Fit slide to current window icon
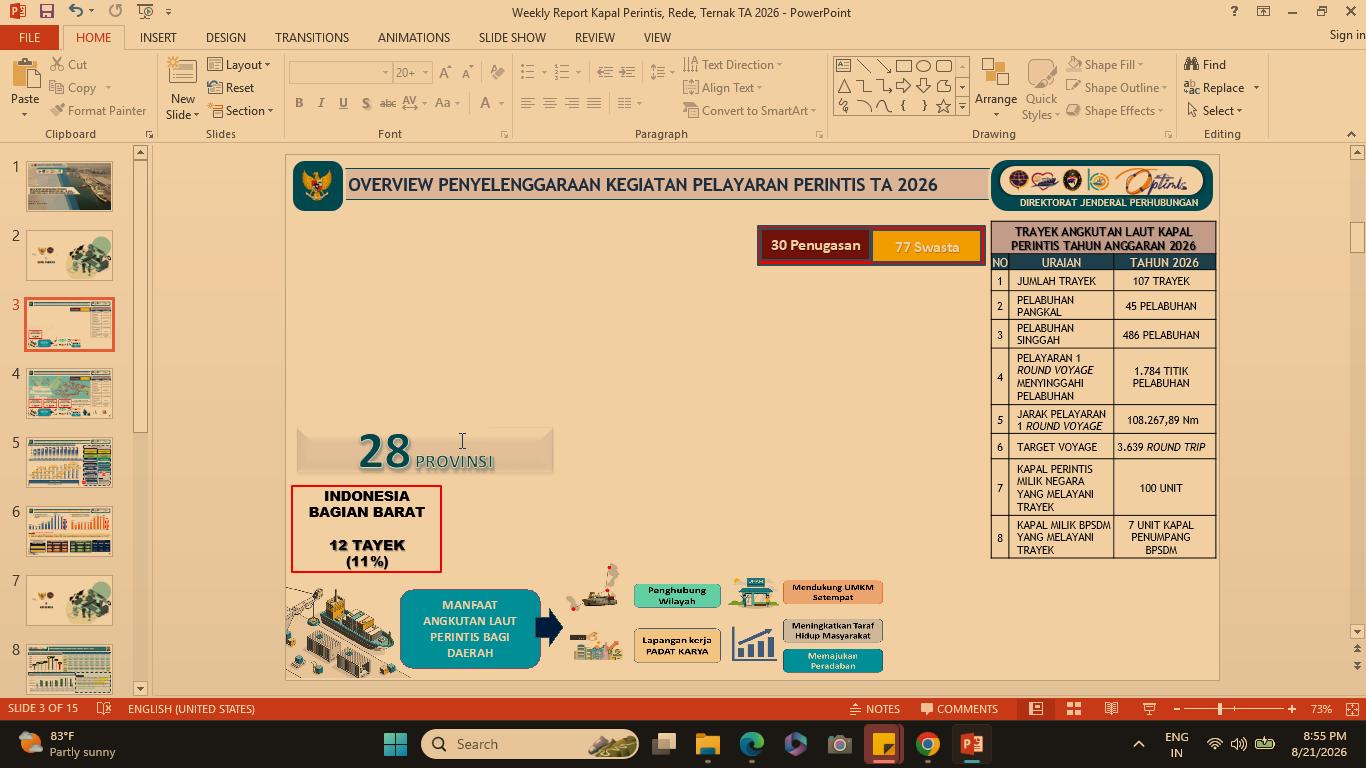 point(1352,709)
